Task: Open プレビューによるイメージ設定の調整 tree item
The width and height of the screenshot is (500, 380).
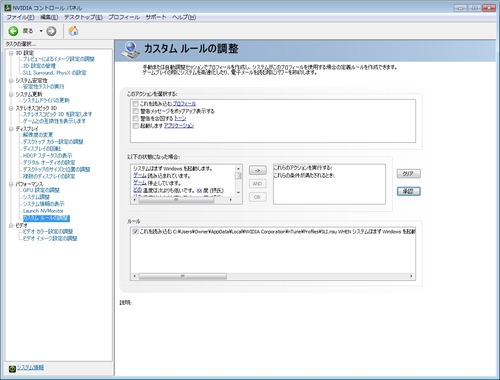Action: (59, 59)
